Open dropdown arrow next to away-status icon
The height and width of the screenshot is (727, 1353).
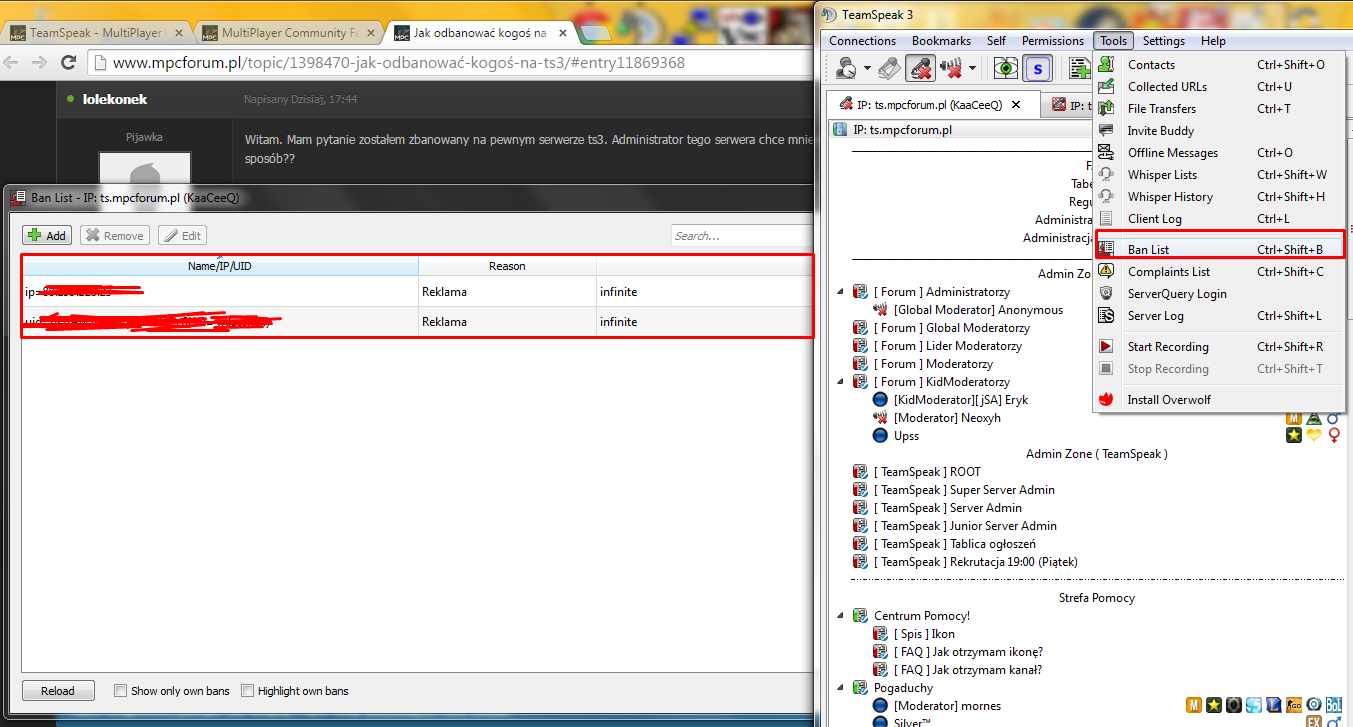coord(867,69)
